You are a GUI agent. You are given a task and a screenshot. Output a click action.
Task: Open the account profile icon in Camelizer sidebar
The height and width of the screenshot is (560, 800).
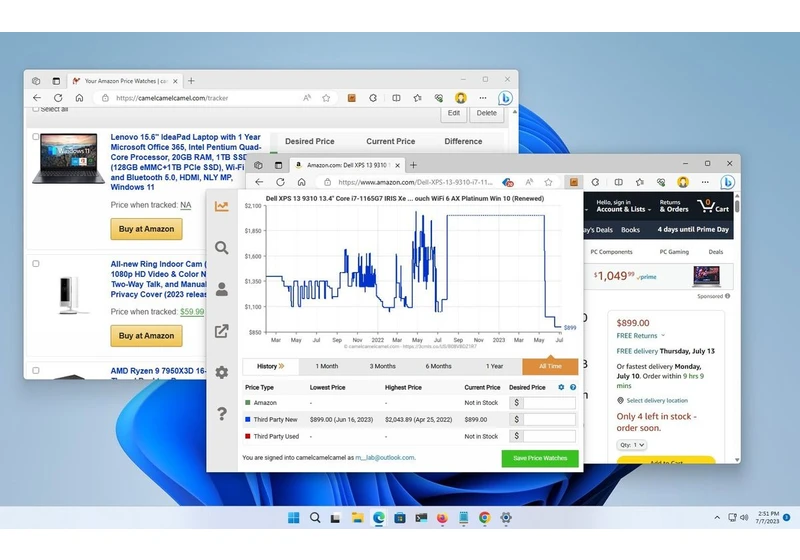click(x=221, y=289)
